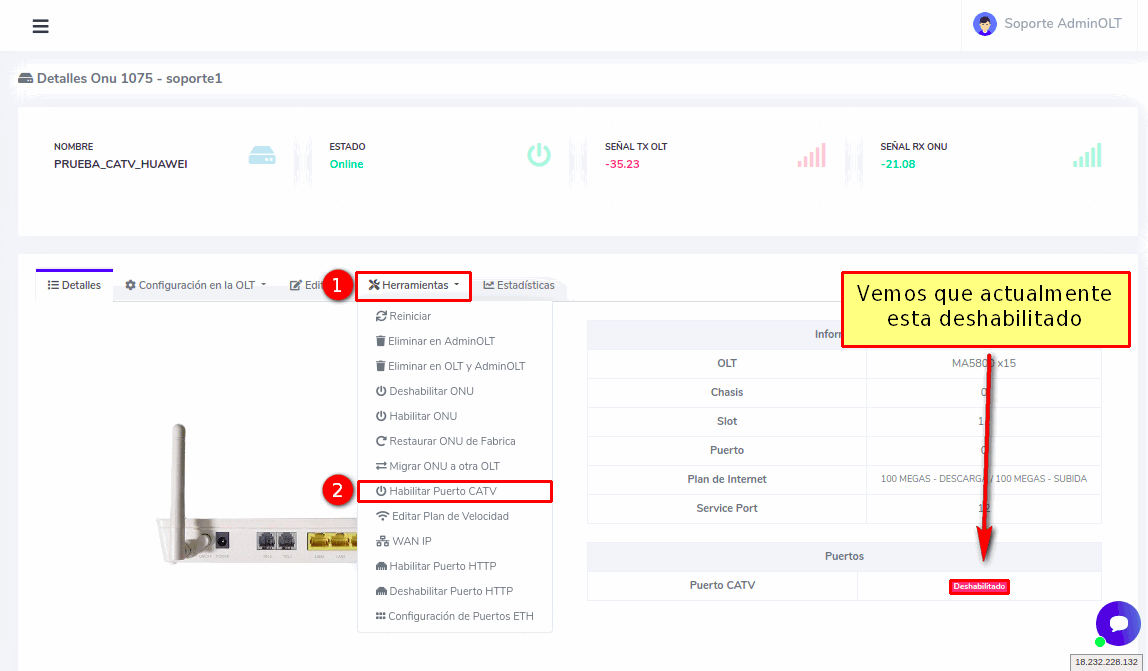Open the hamburger sidebar menu

tap(40, 26)
